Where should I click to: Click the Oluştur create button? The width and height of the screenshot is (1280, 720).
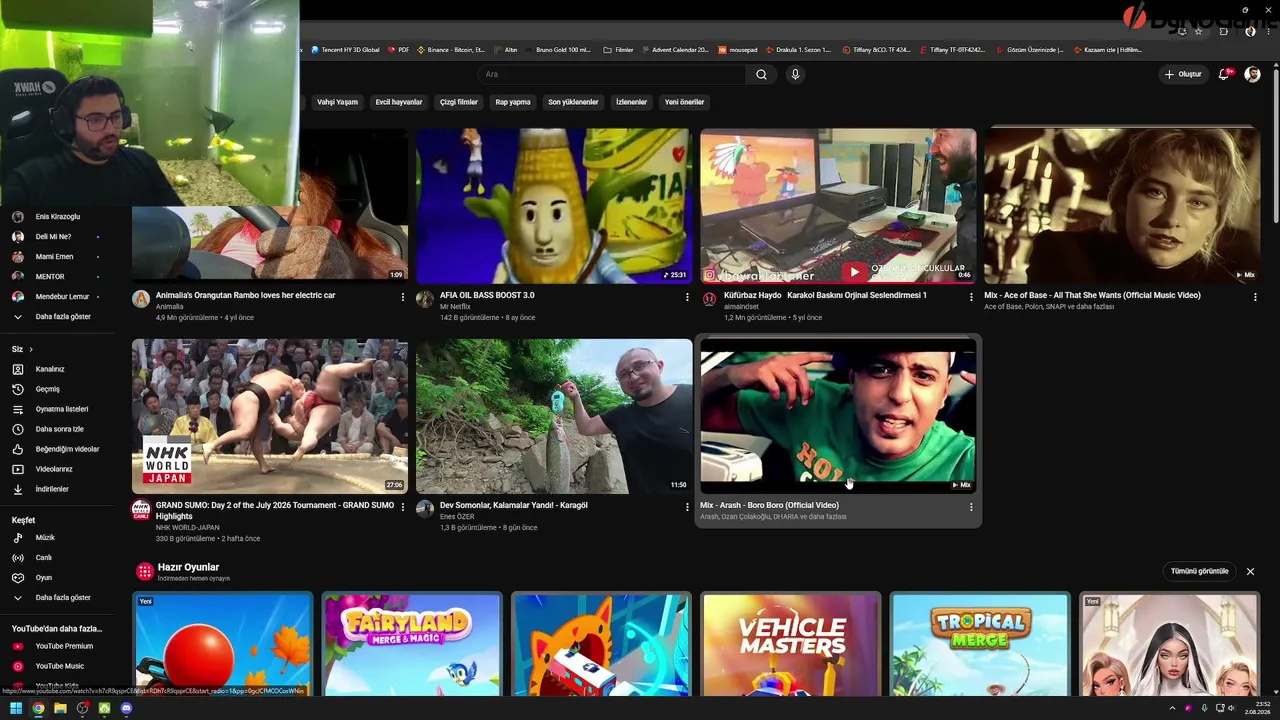[1182, 74]
